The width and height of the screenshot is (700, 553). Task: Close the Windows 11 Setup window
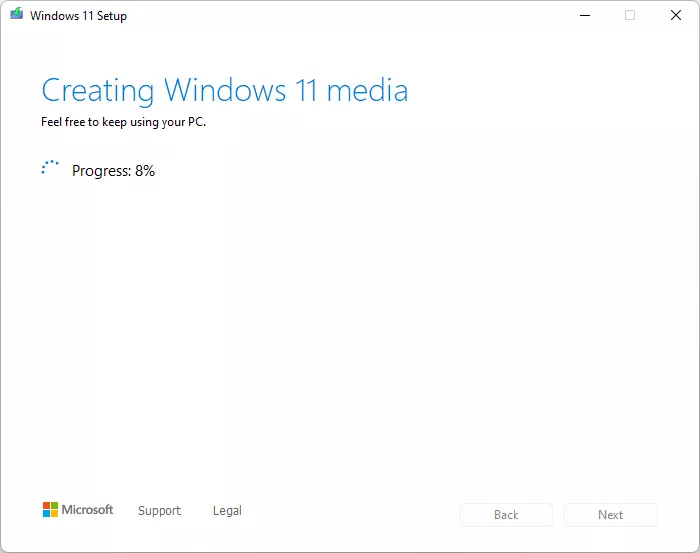click(x=676, y=15)
